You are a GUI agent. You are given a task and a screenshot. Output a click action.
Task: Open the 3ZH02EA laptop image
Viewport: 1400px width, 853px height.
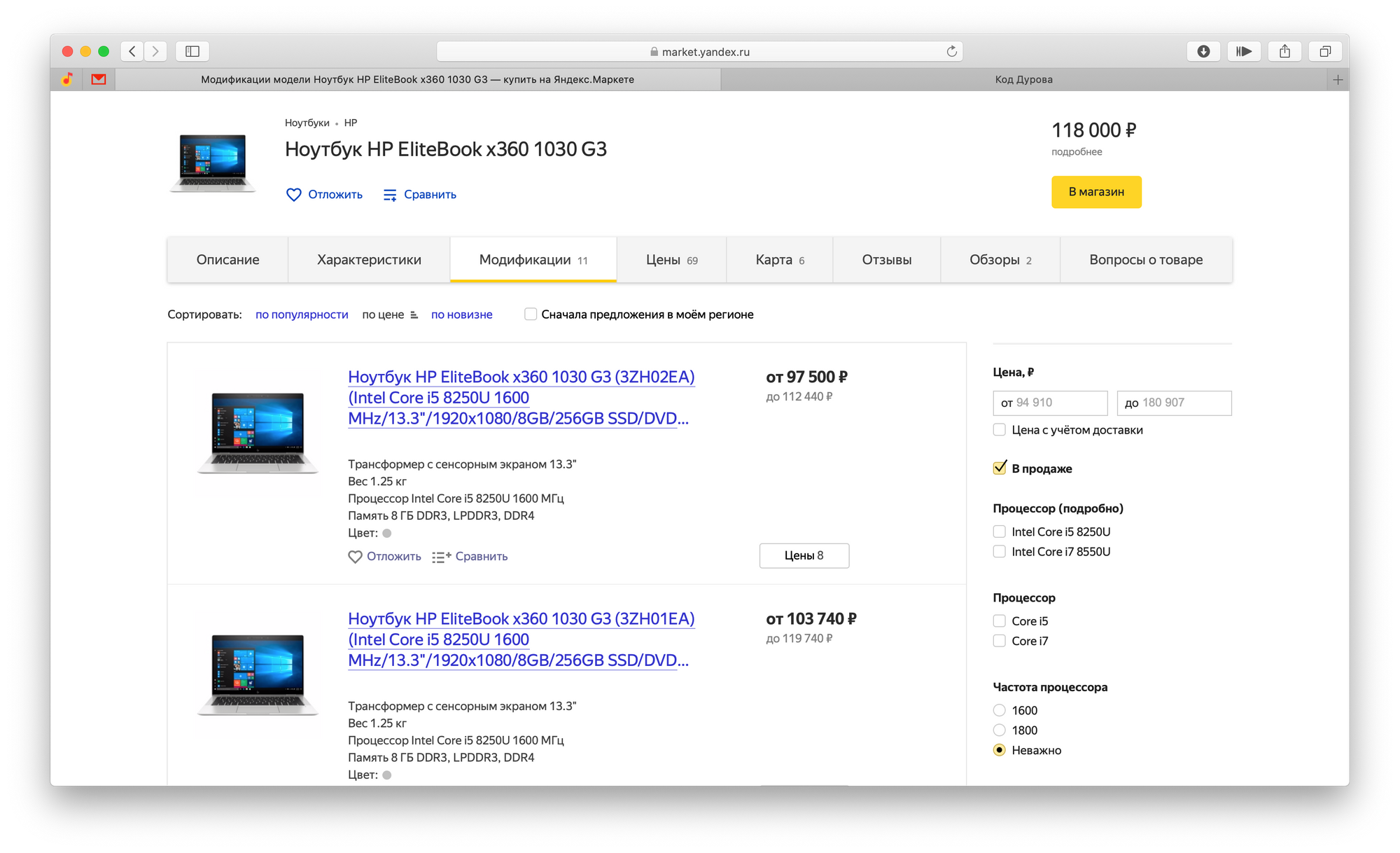coord(258,433)
